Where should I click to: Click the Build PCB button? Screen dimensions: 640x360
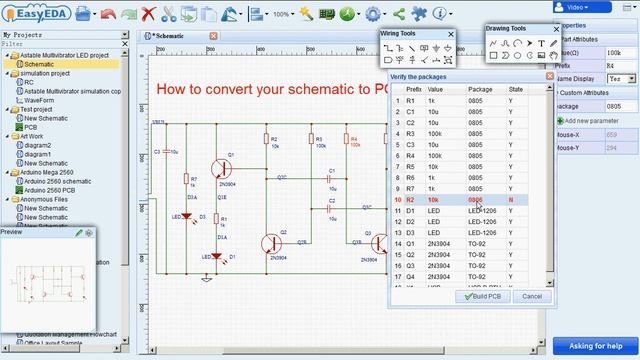click(482, 296)
